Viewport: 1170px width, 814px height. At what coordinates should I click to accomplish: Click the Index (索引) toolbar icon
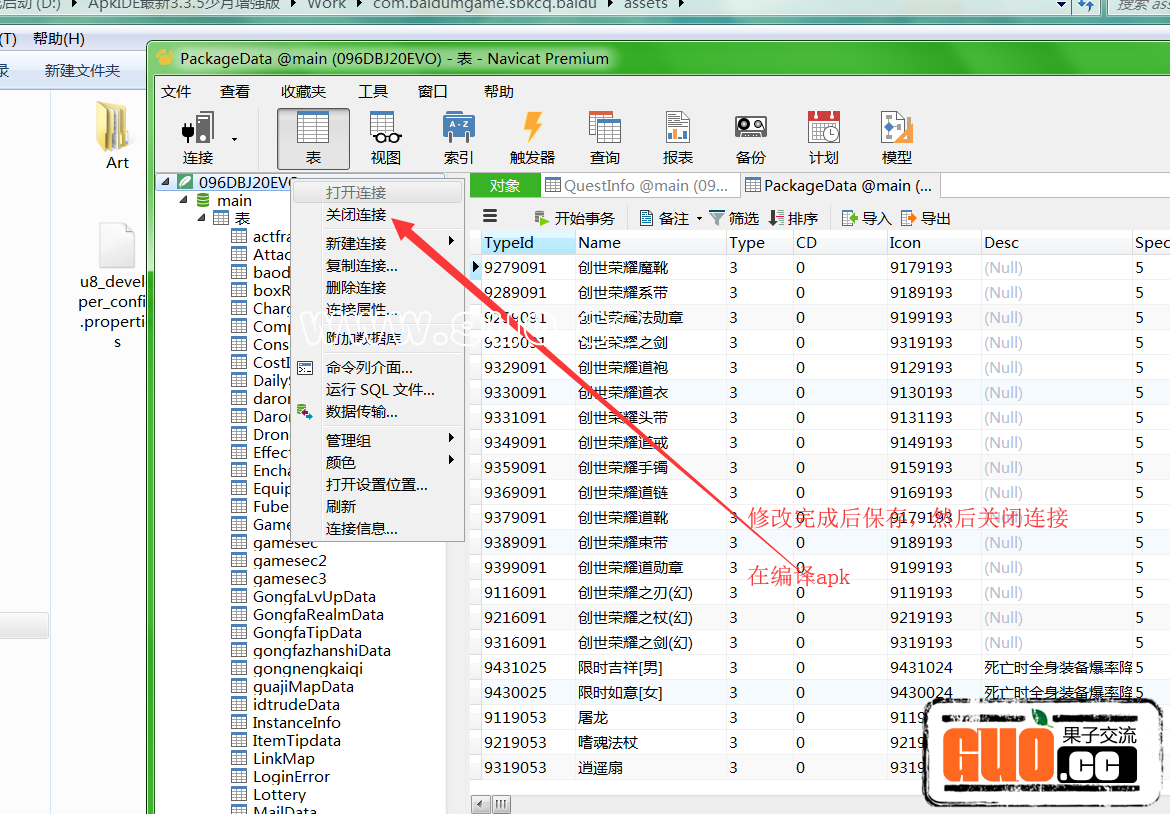(x=459, y=138)
